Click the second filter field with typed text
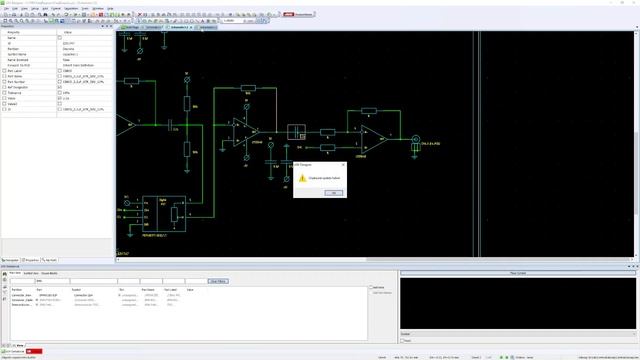 coord(52,281)
